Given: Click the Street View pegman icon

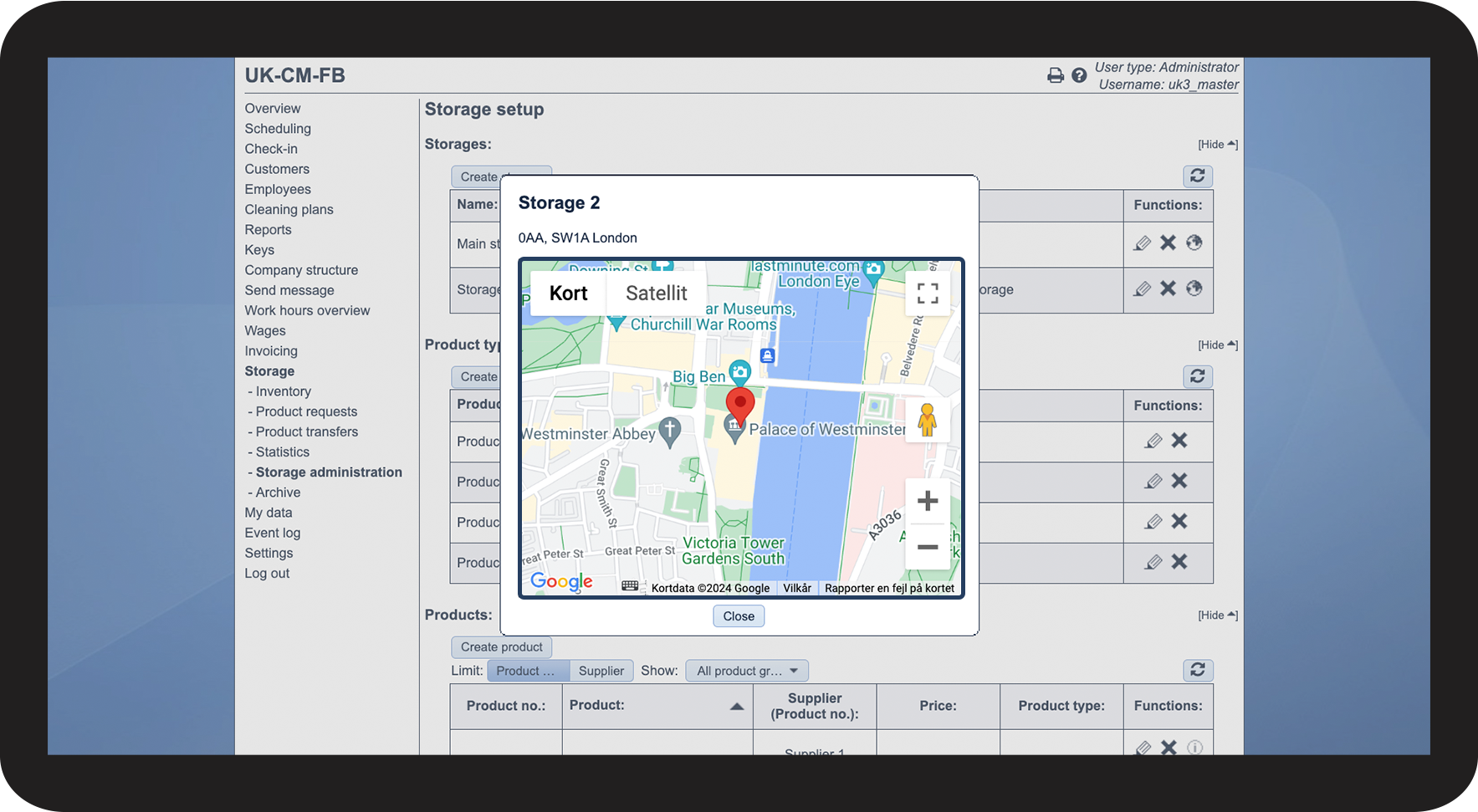Looking at the screenshot, I should (927, 420).
